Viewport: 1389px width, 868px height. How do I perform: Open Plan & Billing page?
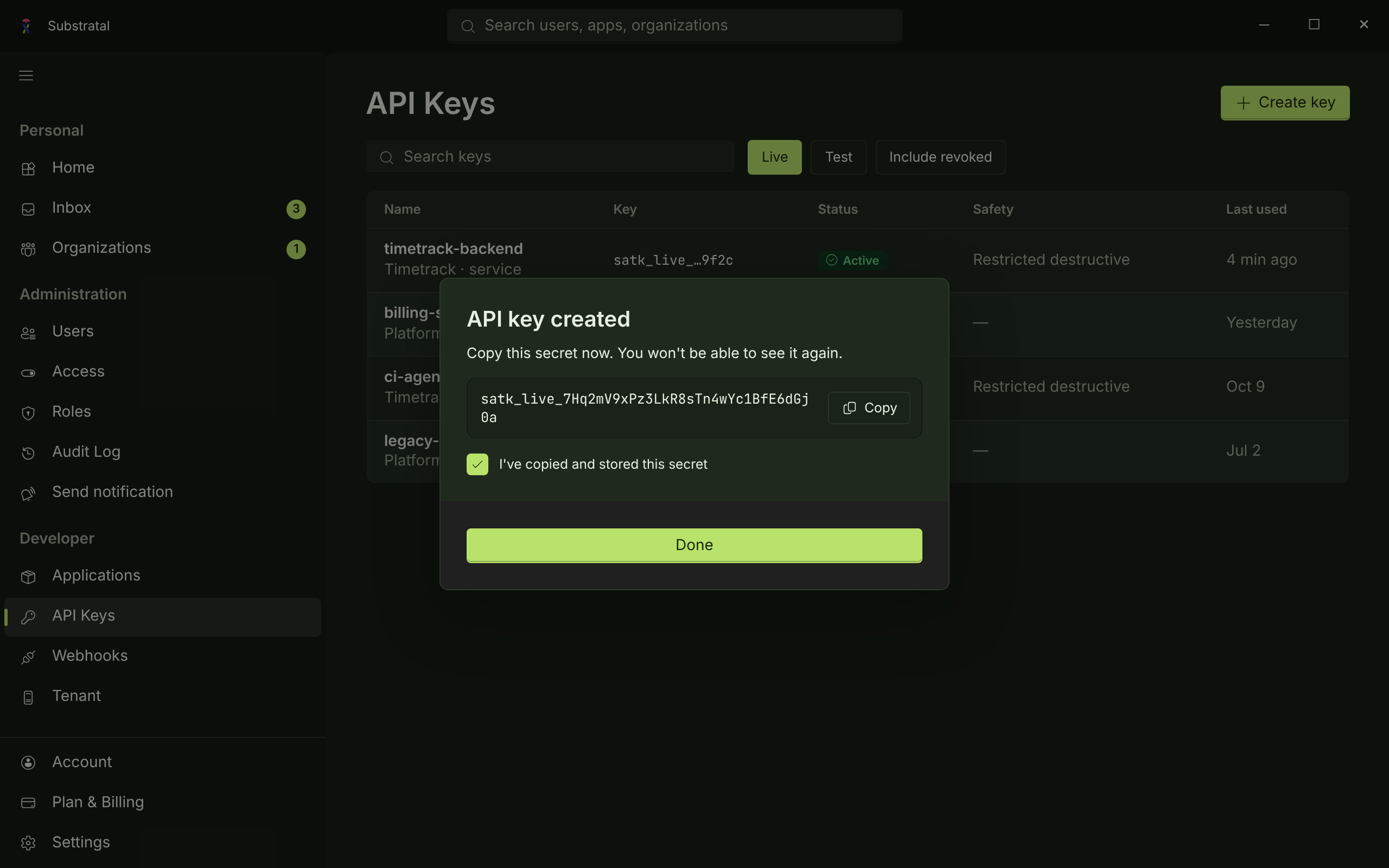pyautogui.click(x=162, y=802)
